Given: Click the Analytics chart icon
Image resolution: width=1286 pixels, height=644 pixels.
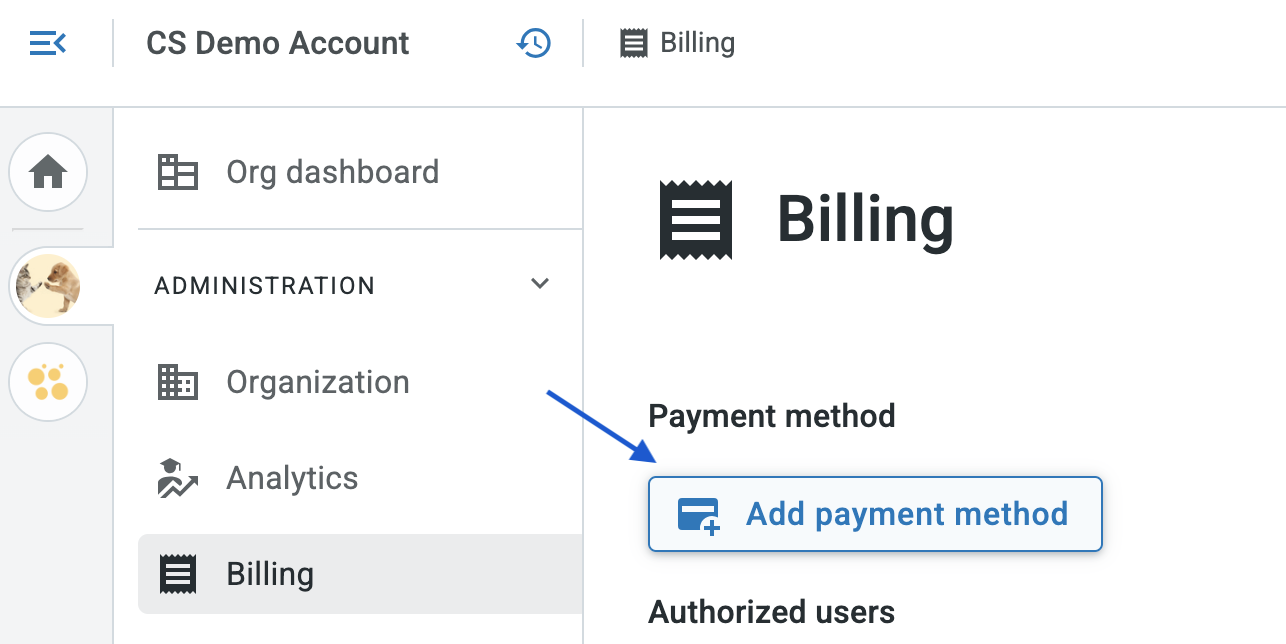Looking at the screenshot, I should coord(178,478).
